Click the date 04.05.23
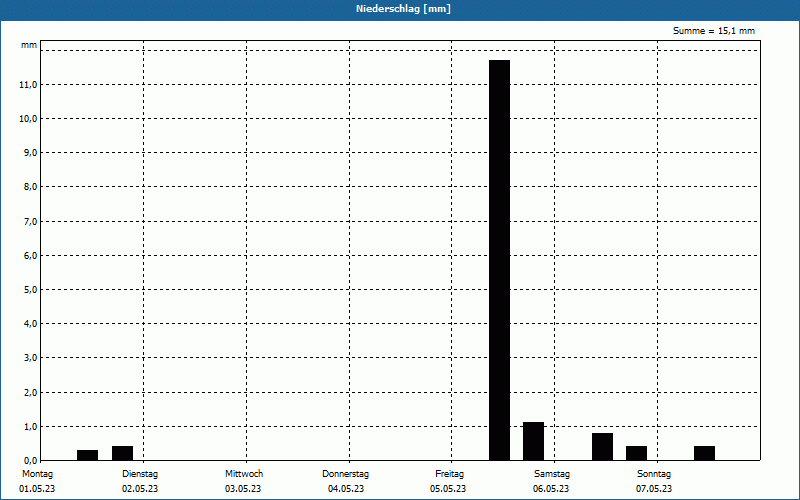 click(346, 489)
